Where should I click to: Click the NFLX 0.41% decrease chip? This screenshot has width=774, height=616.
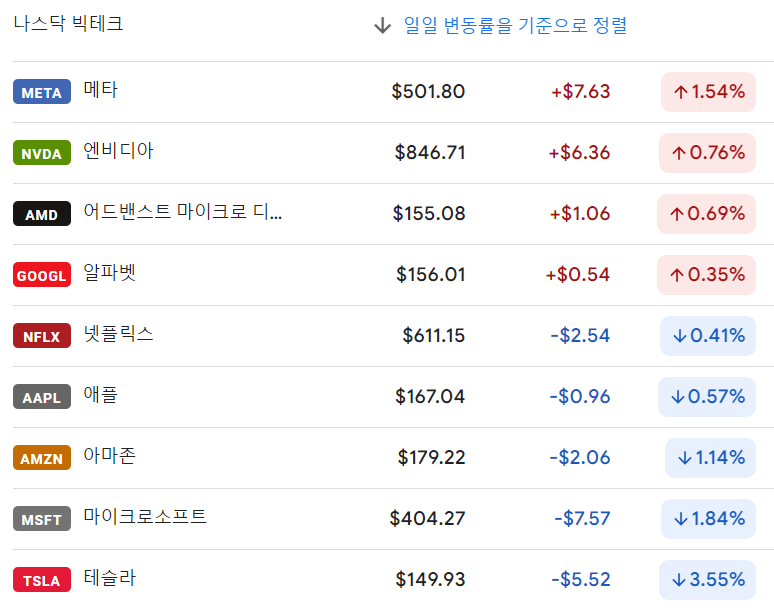[708, 336]
